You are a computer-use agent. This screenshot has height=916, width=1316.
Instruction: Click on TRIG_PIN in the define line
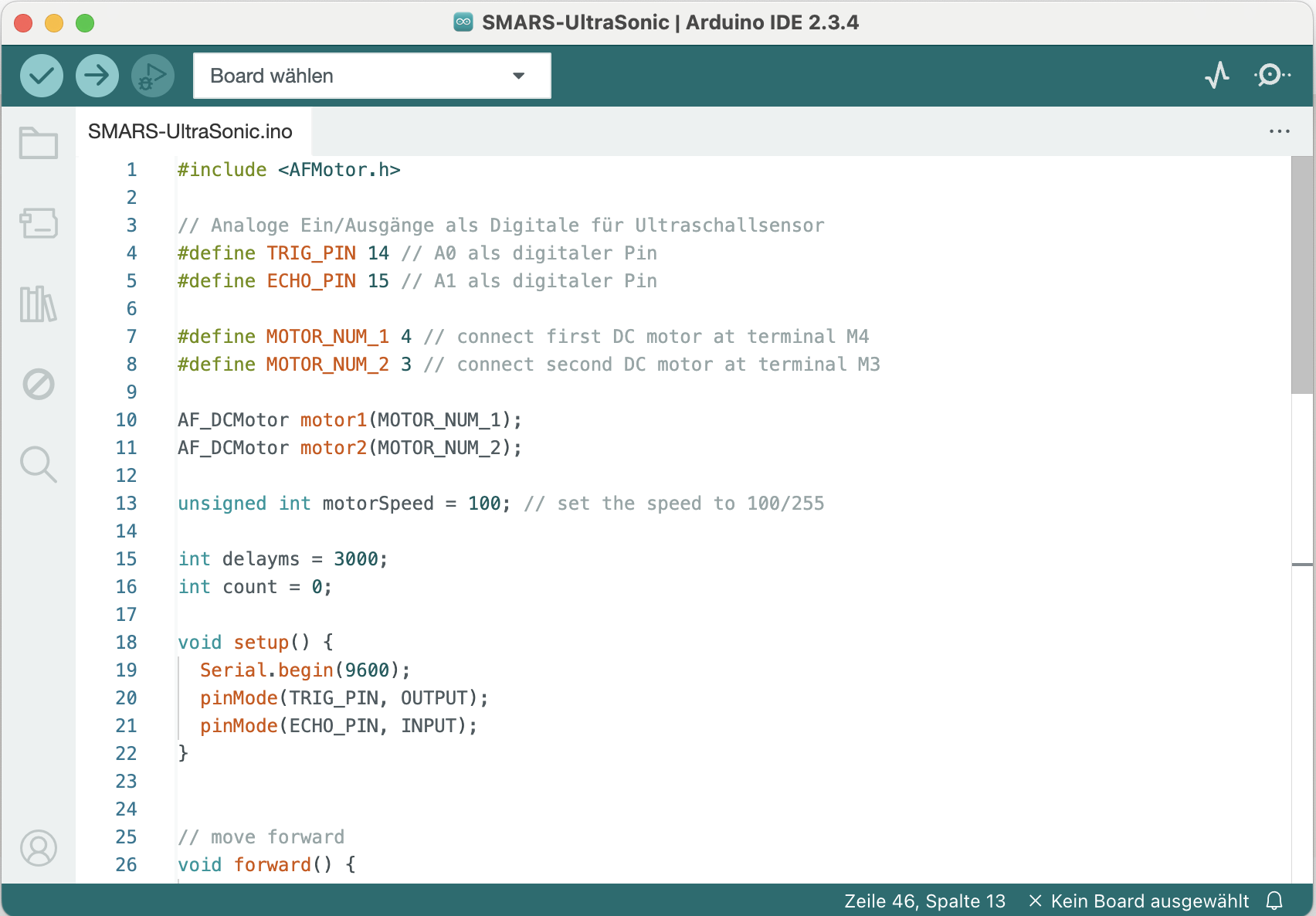[x=311, y=253]
